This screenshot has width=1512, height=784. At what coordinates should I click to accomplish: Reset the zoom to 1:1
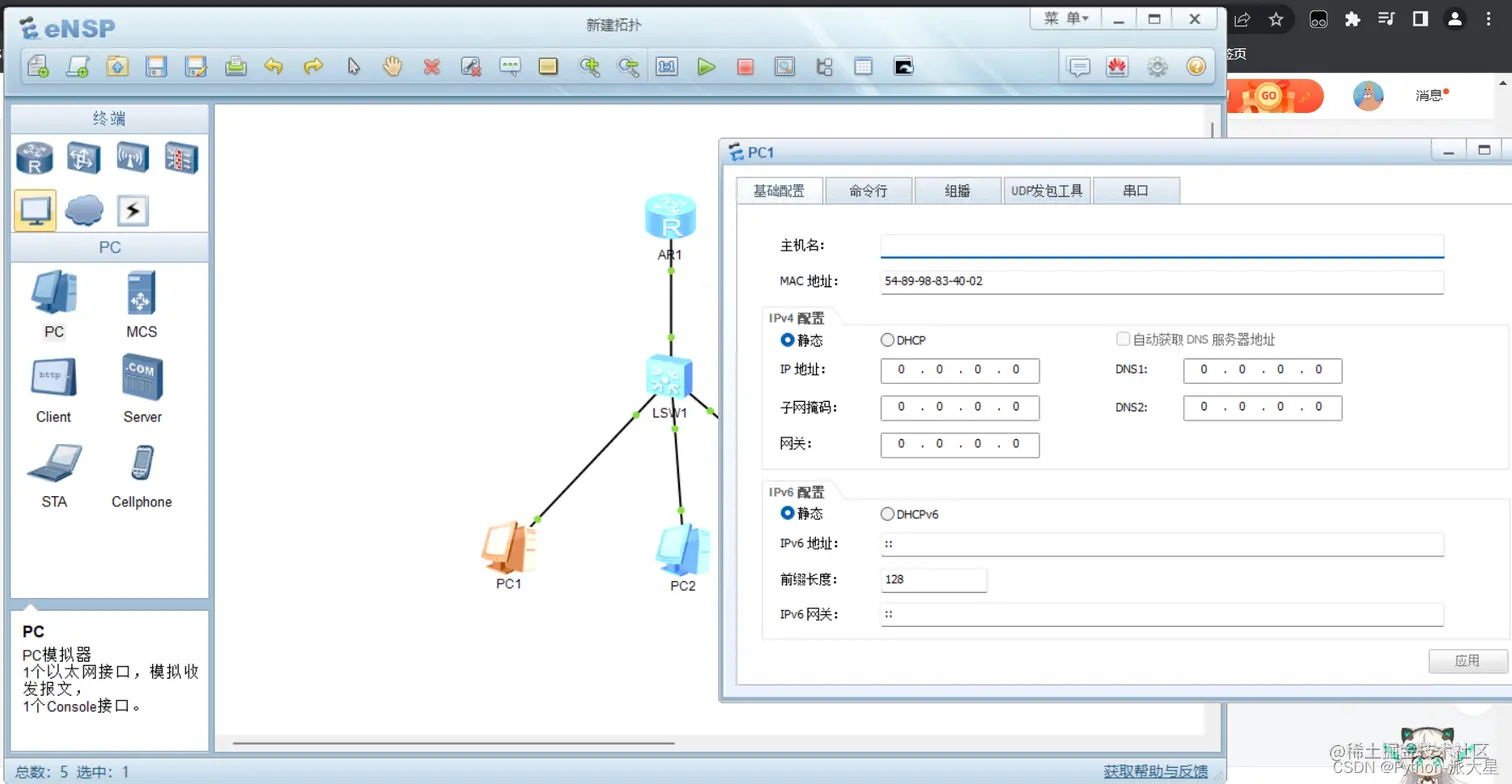point(667,67)
